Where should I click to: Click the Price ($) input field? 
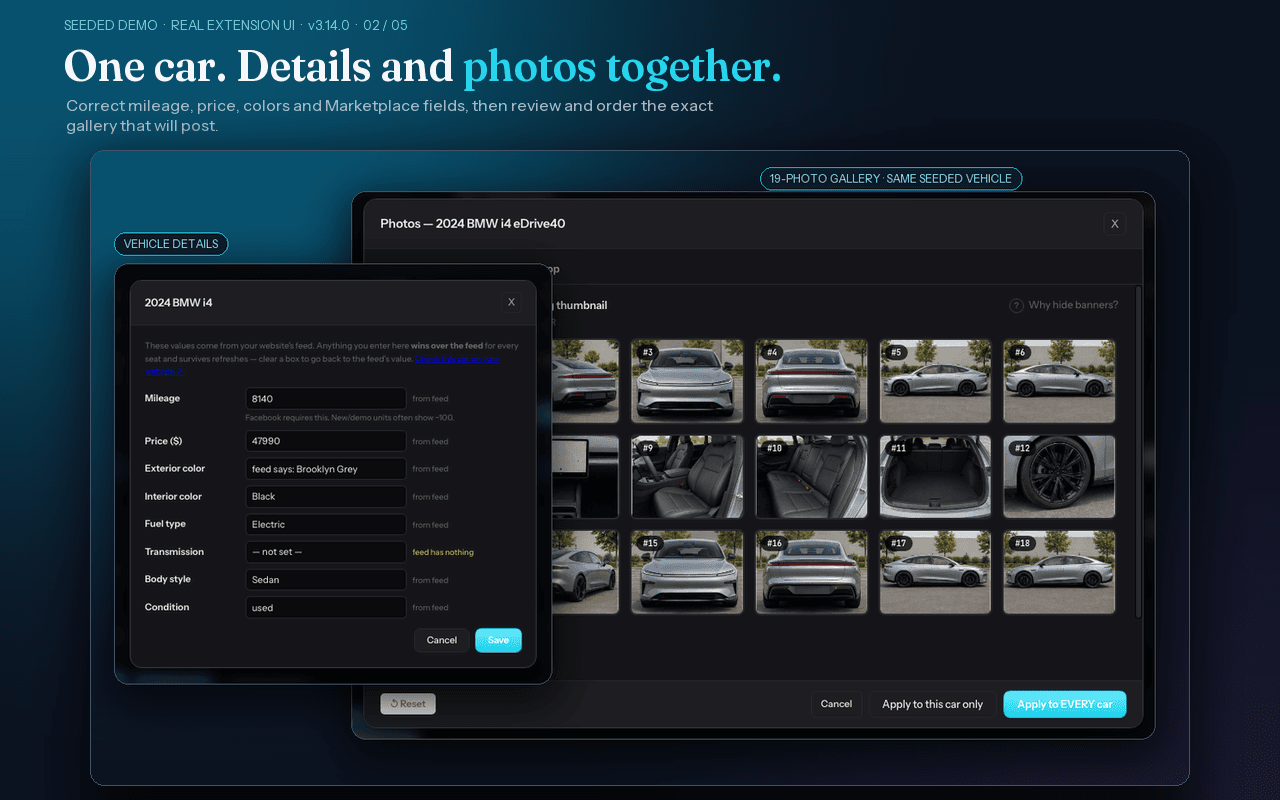[x=326, y=441]
